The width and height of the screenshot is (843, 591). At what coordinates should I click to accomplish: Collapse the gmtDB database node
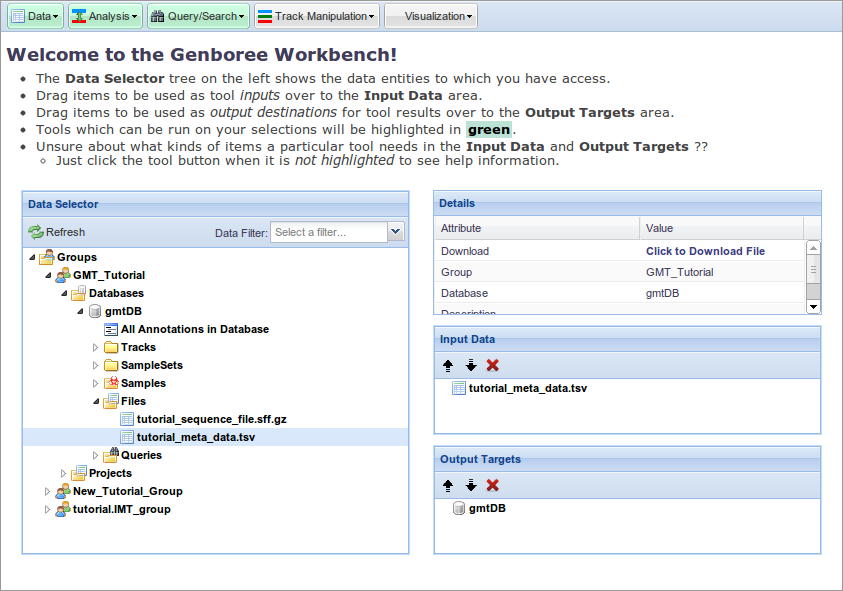(x=81, y=311)
